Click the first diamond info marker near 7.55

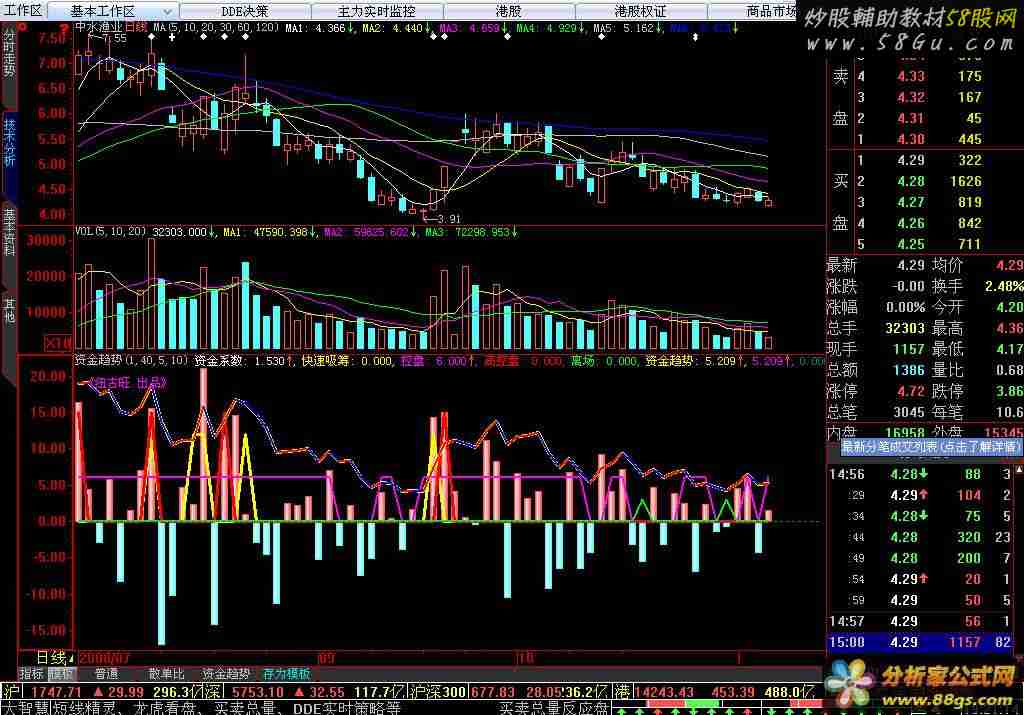(152, 37)
